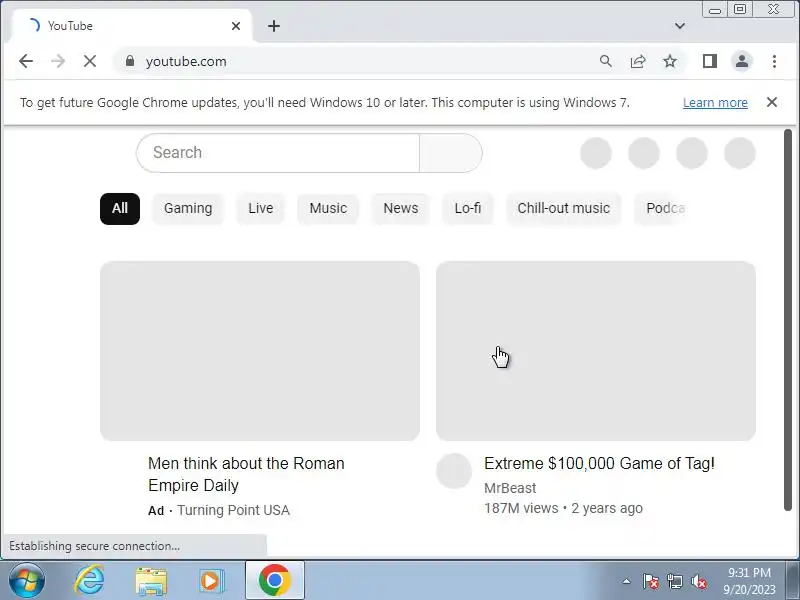Select the Chill-out music filter chip
Viewport: 800px width, 600px height.
564,209
